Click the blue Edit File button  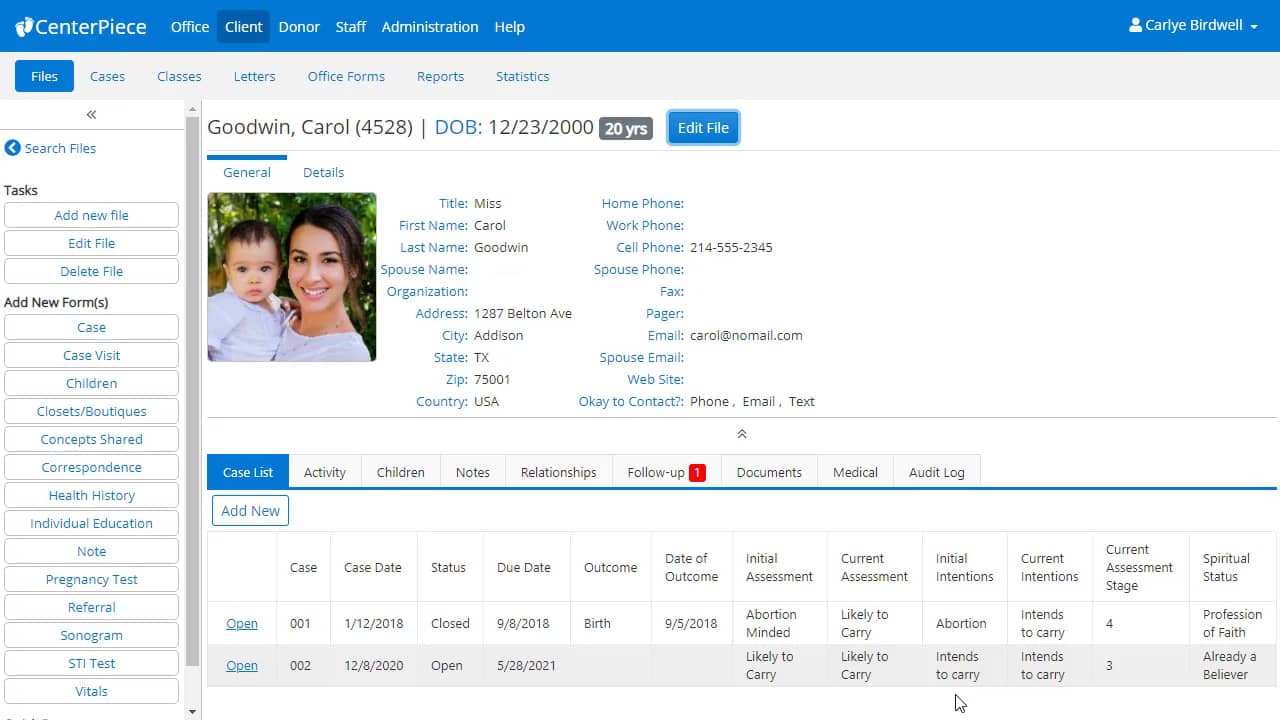click(x=703, y=128)
